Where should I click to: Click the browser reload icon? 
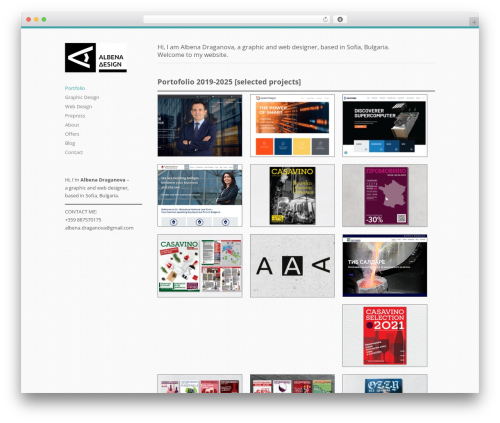[x=325, y=20]
